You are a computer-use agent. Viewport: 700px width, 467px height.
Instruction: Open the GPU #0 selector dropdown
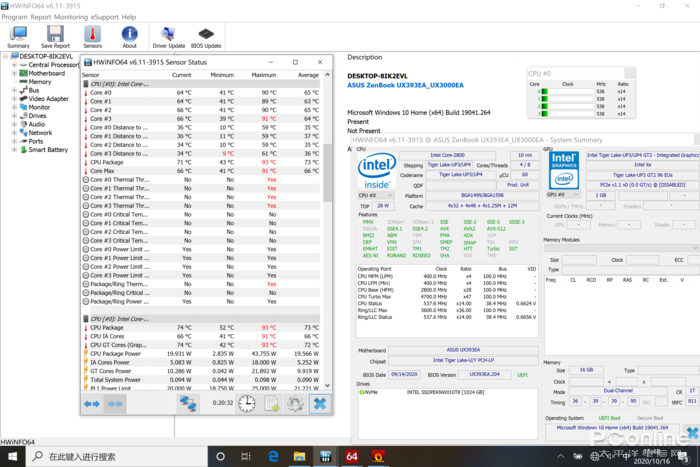click(x=563, y=195)
